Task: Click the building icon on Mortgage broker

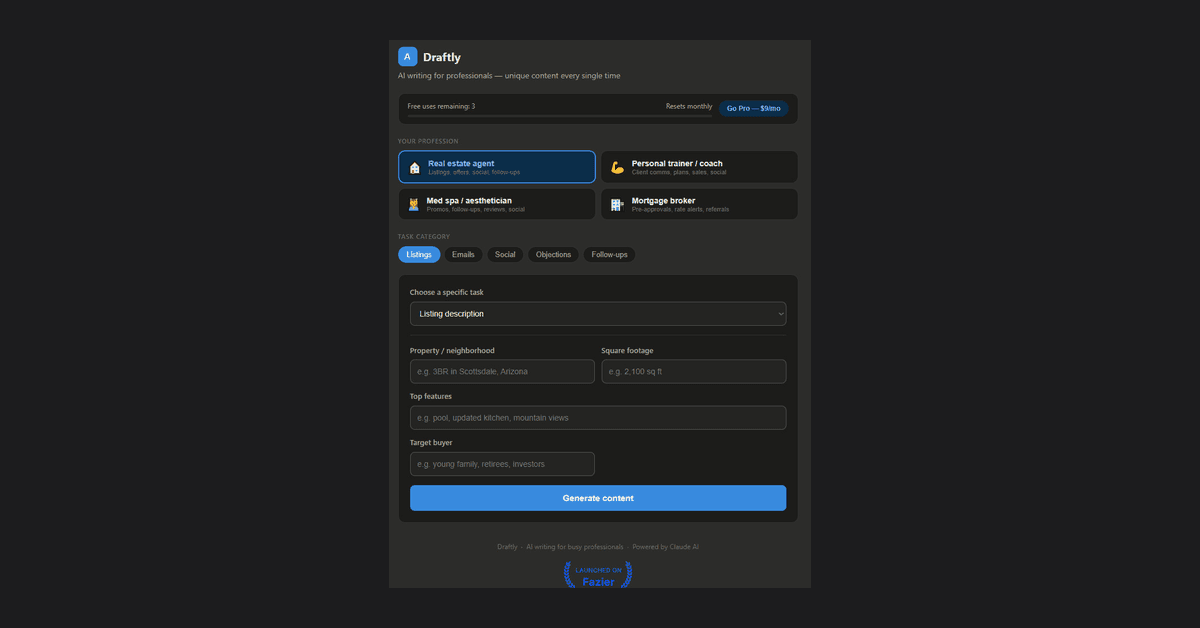Action: click(x=617, y=204)
